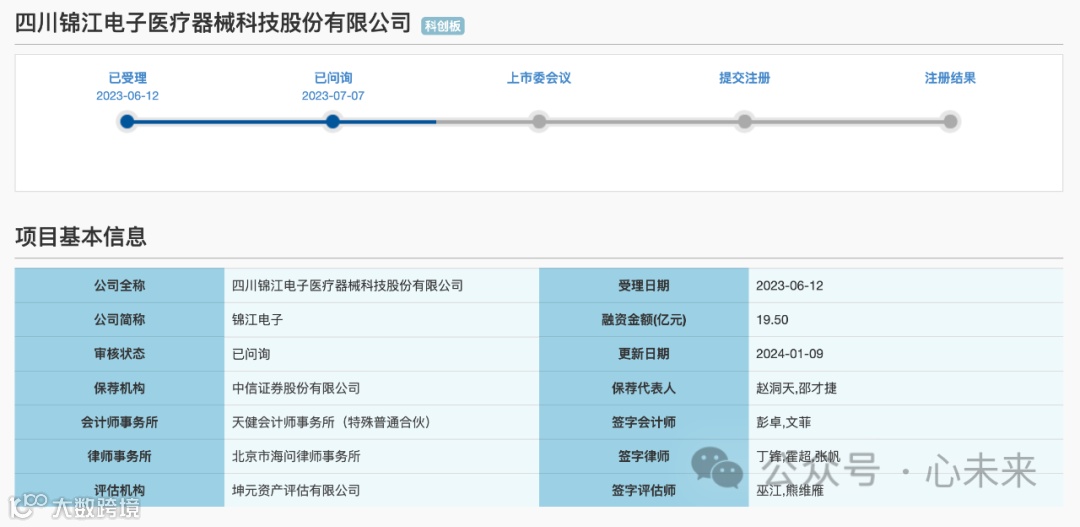This screenshot has width=1080, height=527.
Task: Click the page title 四川锦江电子医疗器械科技股份有限公司
Action: (213, 23)
